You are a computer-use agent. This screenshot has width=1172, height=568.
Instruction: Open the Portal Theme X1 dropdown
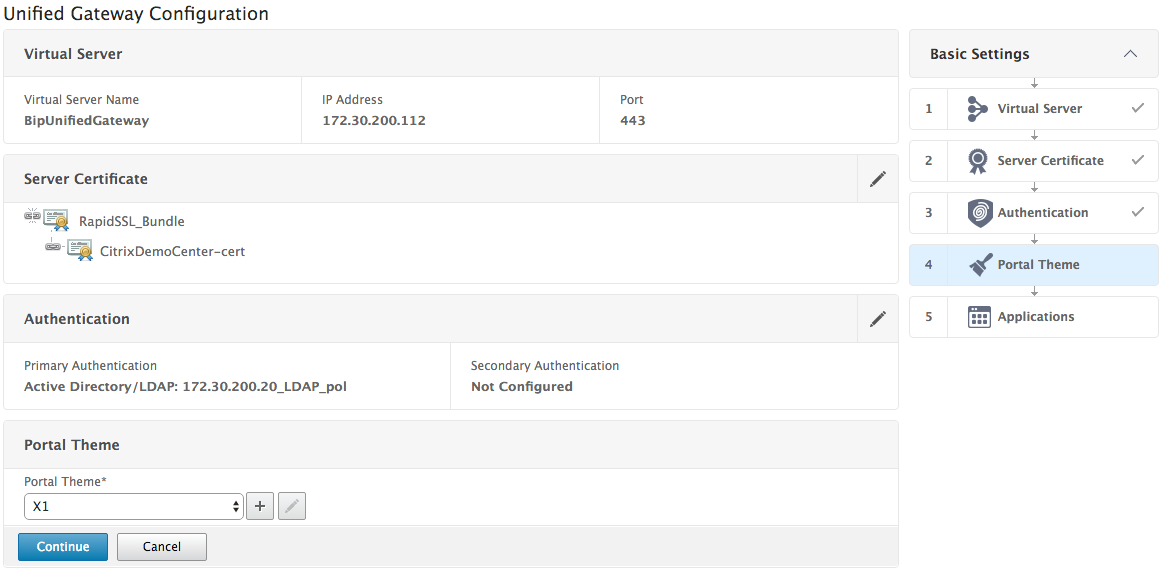tap(134, 506)
